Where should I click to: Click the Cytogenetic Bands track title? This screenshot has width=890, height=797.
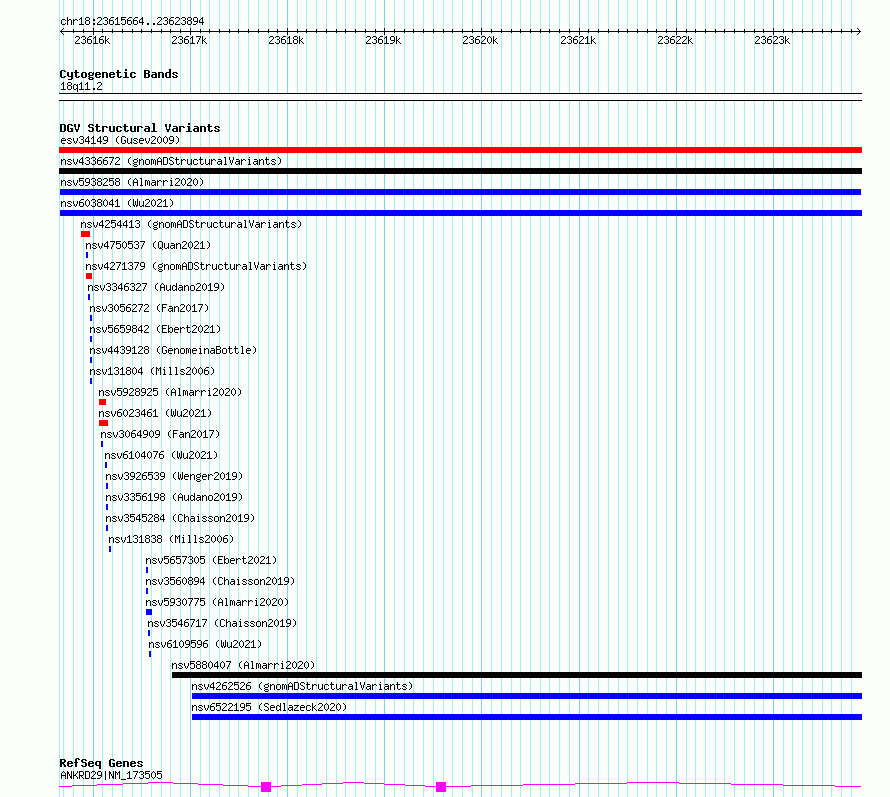click(119, 74)
